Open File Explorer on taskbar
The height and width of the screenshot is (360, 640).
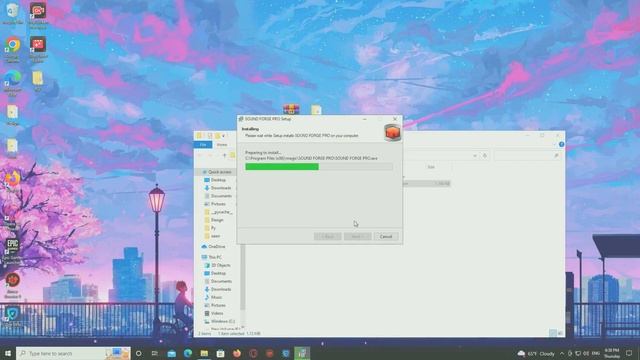(204, 353)
